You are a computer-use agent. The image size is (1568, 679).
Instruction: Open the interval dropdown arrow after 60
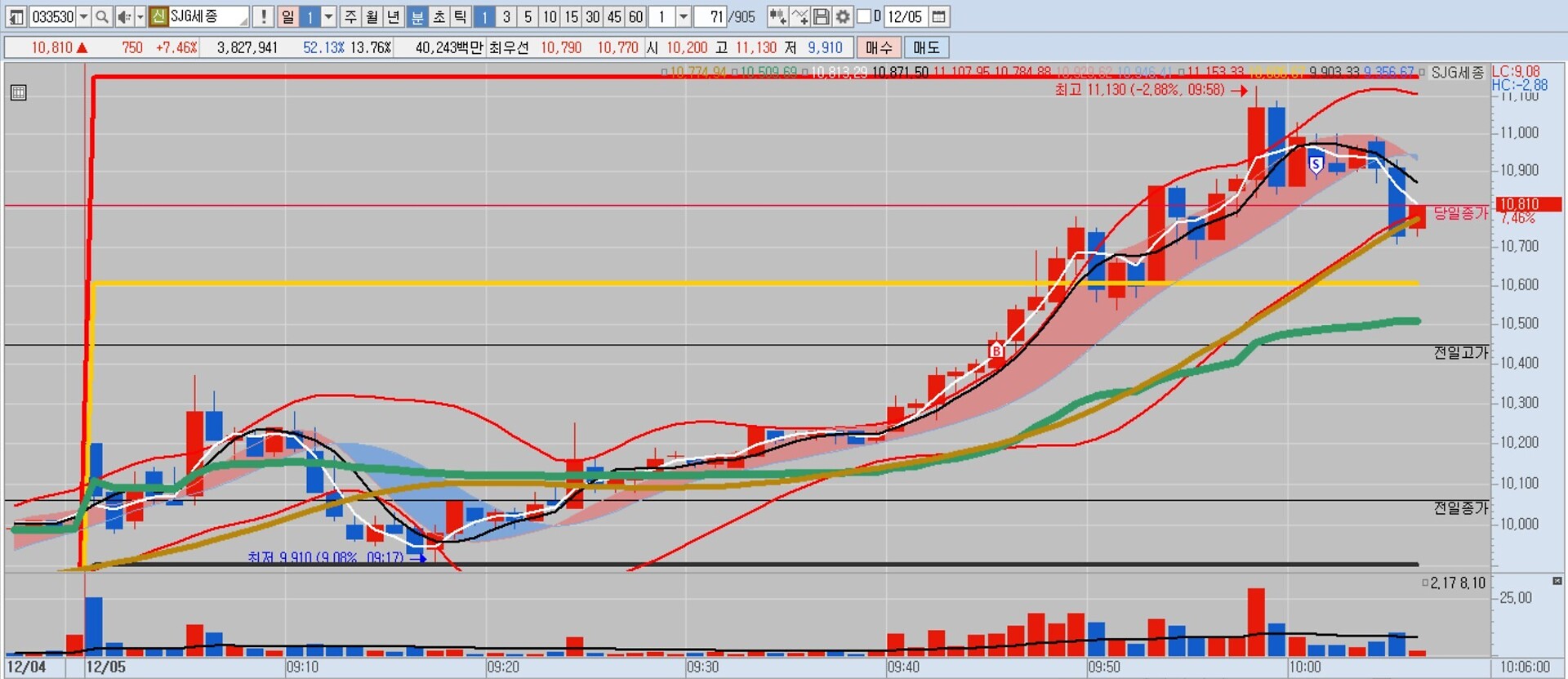tap(684, 16)
